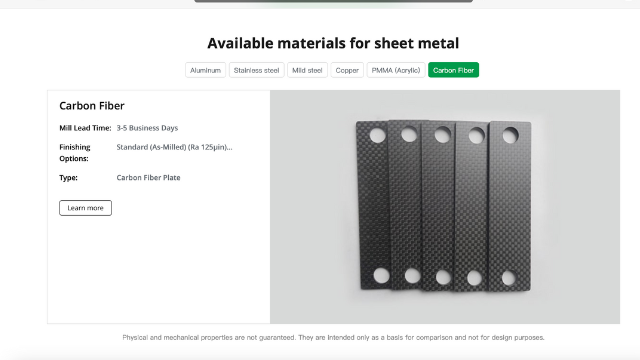Click the rightmost carbon fiber plate in photo

(510, 206)
